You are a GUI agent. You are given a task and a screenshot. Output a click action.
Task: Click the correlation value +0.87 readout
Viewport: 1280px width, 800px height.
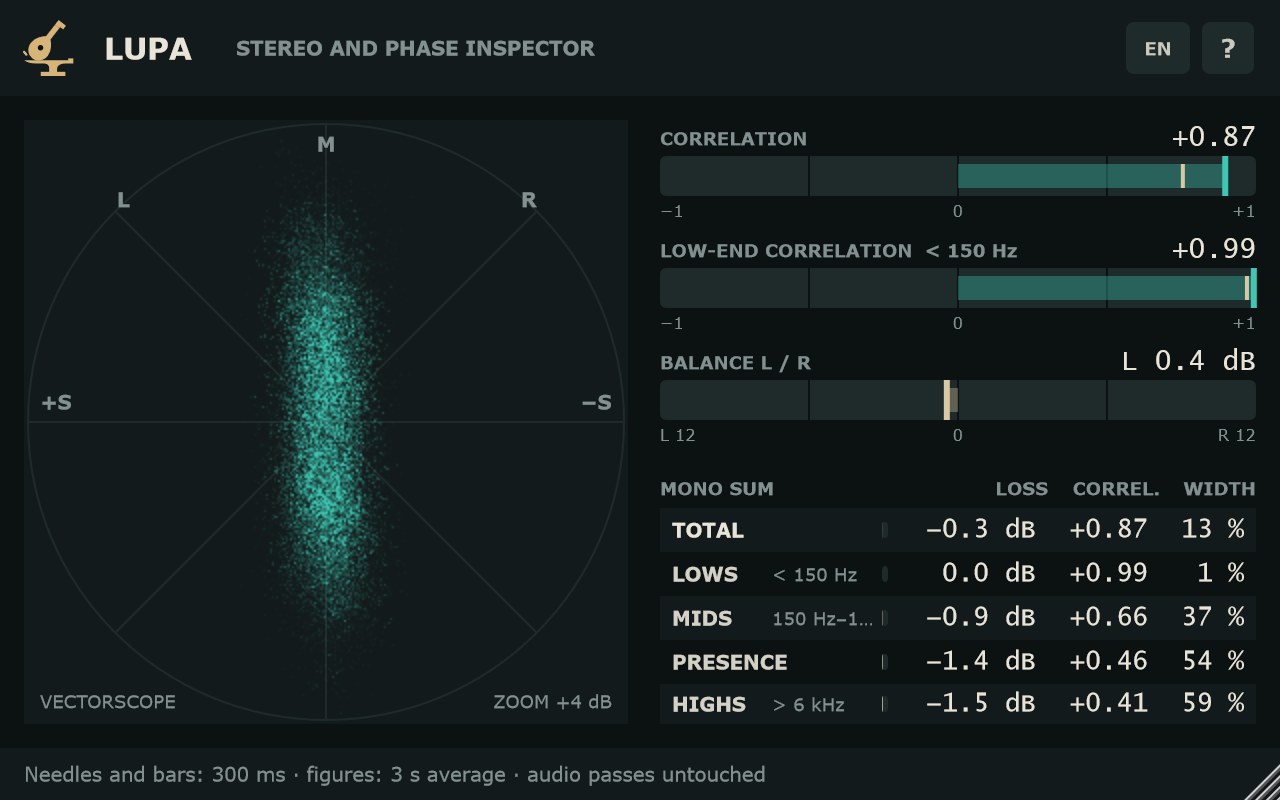[1213, 137]
